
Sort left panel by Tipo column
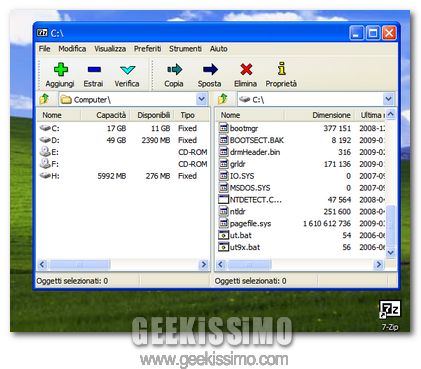coord(192,115)
